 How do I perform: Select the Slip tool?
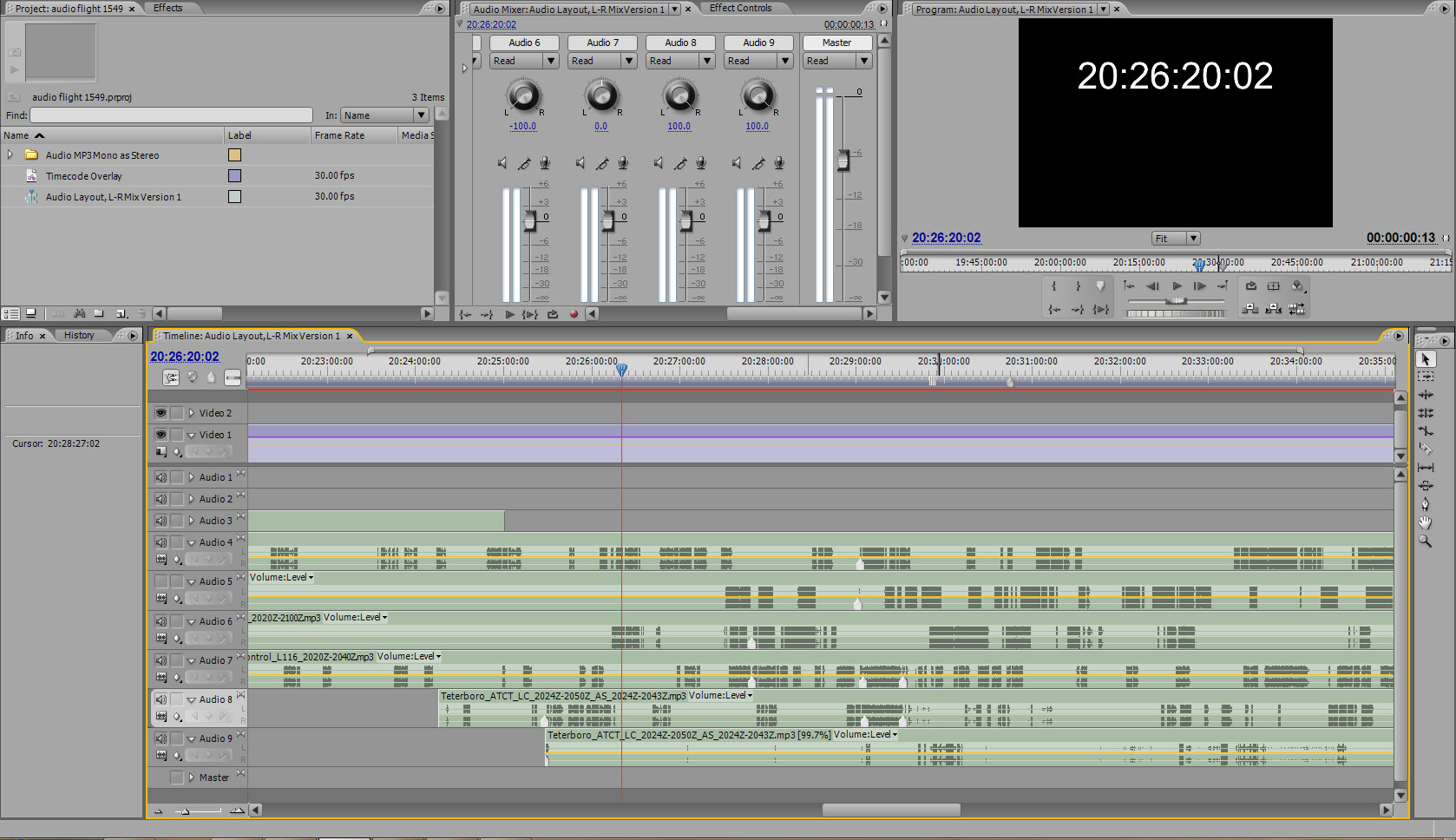(1425, 468)
